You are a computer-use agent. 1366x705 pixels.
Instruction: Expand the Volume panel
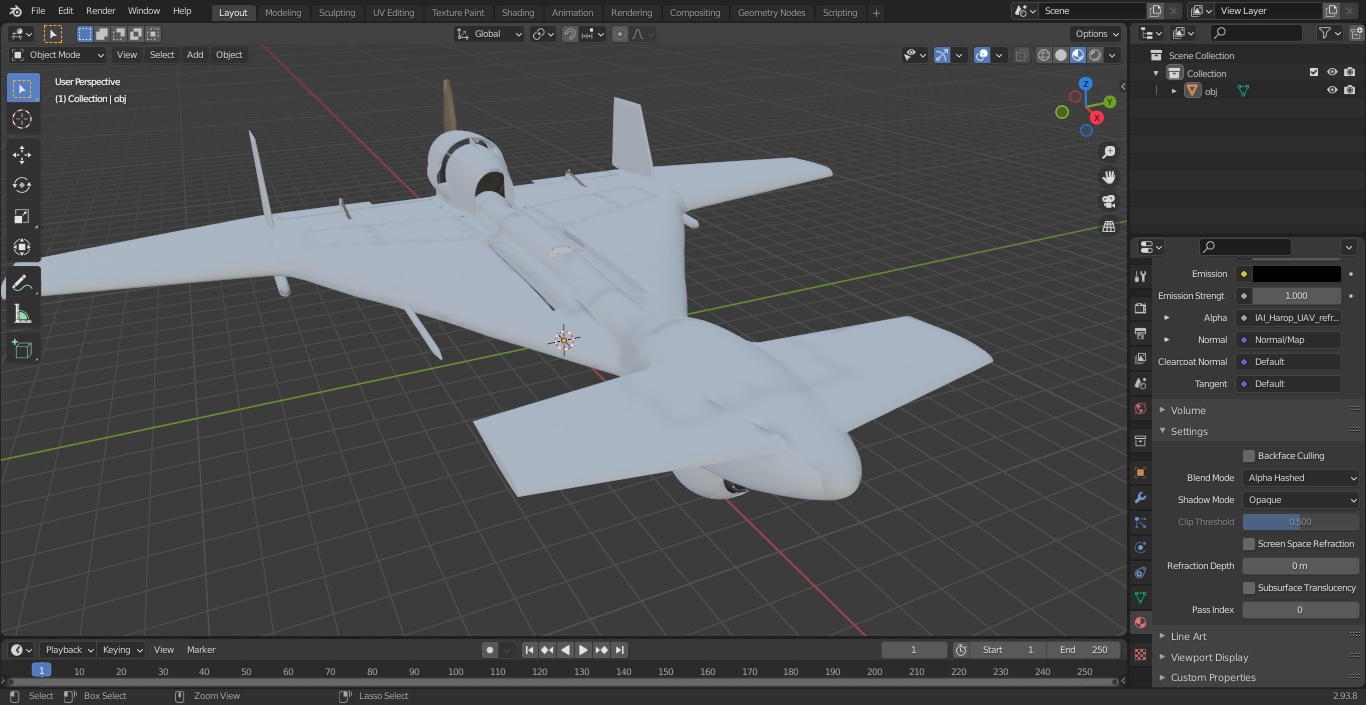tap(1188, 410)
